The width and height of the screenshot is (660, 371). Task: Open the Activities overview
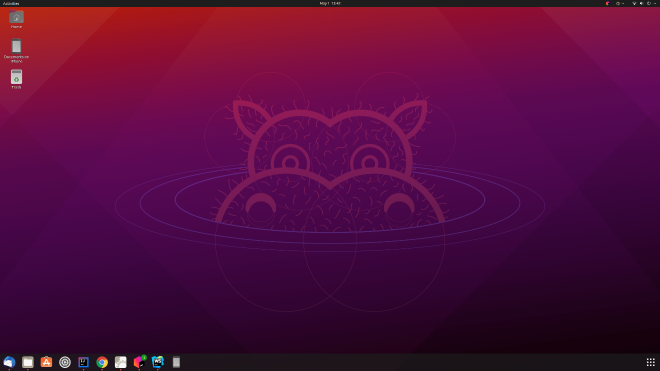[x=11, y=3]
